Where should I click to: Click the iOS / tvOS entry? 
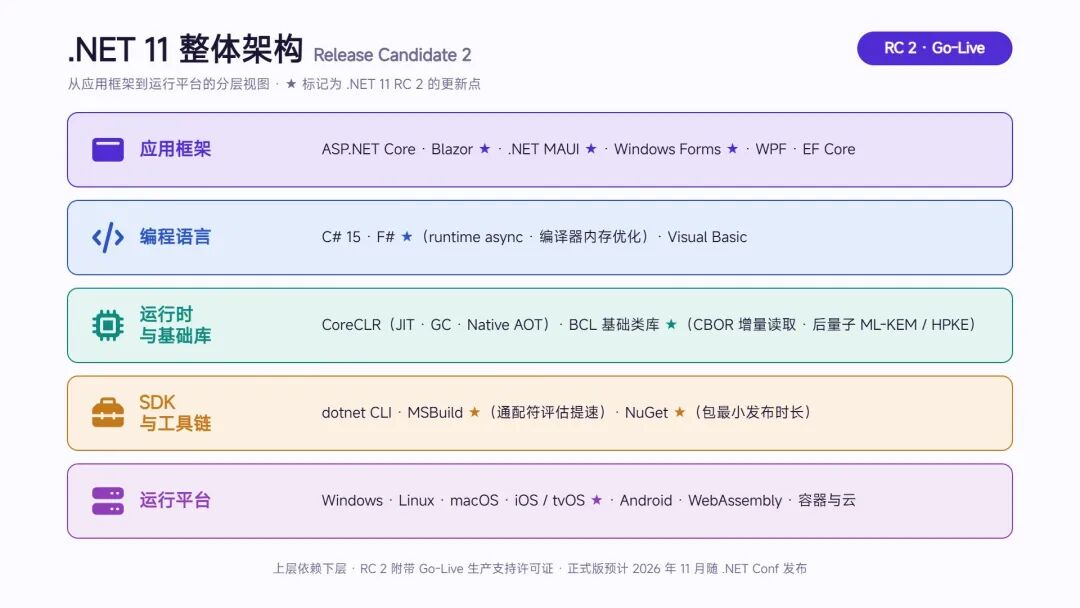550,501
